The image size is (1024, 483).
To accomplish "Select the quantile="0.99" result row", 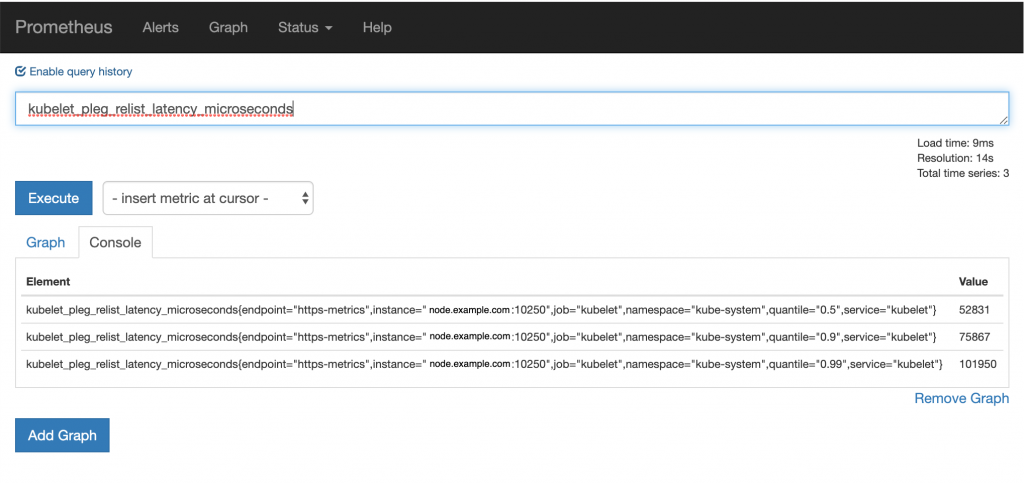I will 480,364.
